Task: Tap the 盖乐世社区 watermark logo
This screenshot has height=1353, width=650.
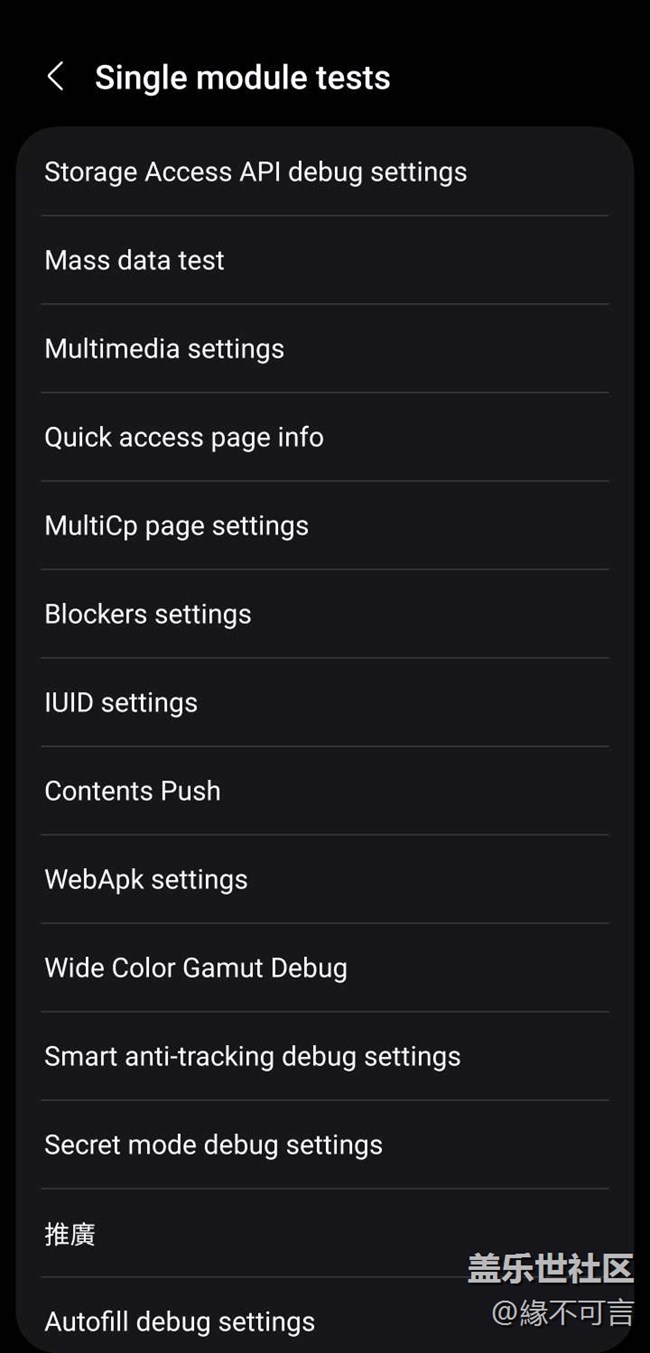Action: (550, 1268)
